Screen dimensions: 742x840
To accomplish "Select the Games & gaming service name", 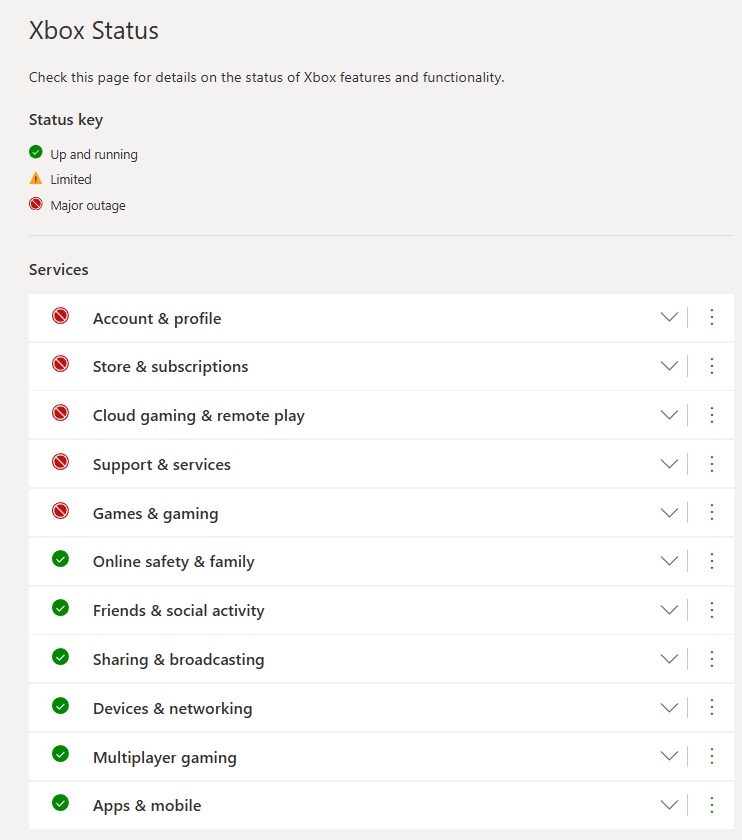I will 155,512.
